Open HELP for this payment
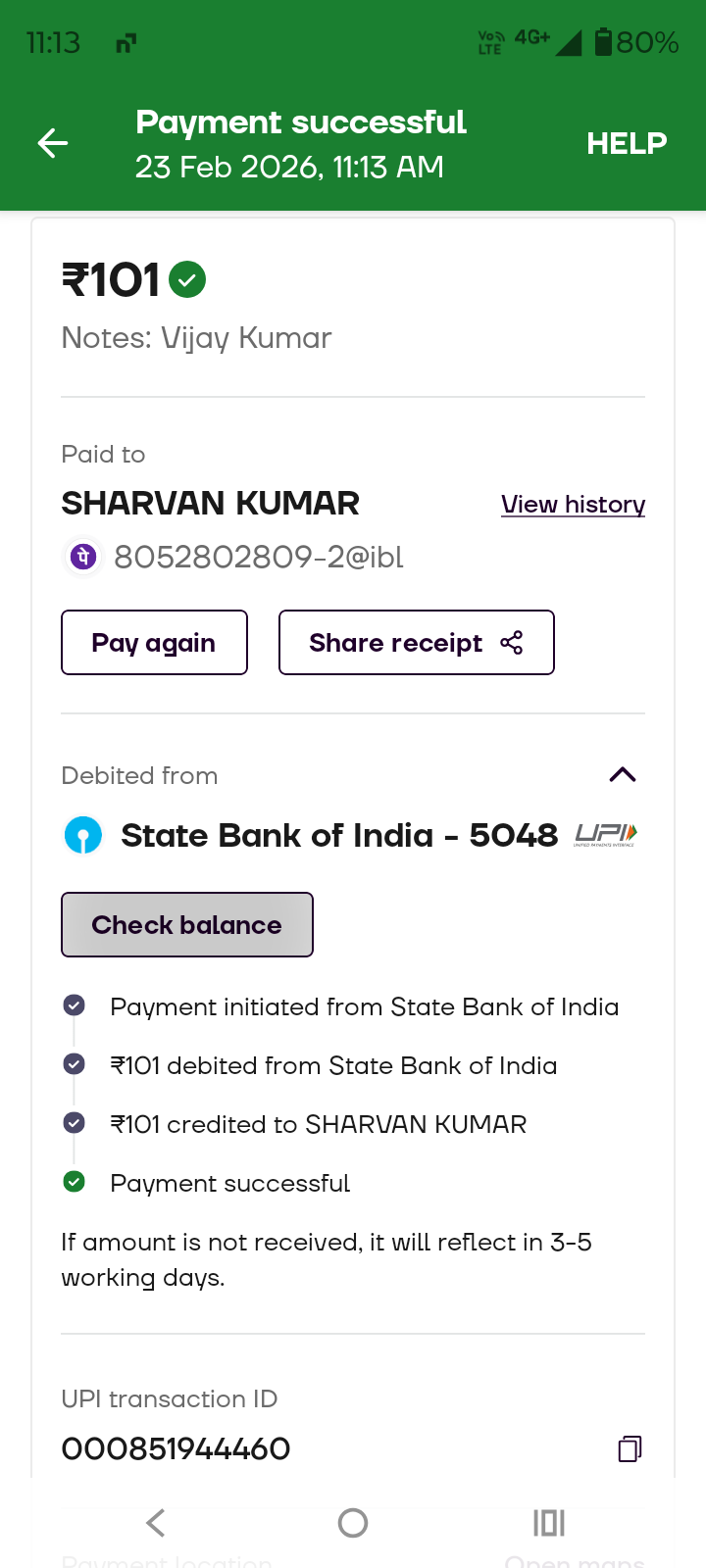Screen dimensions: 706x1568 coord(627,144)
